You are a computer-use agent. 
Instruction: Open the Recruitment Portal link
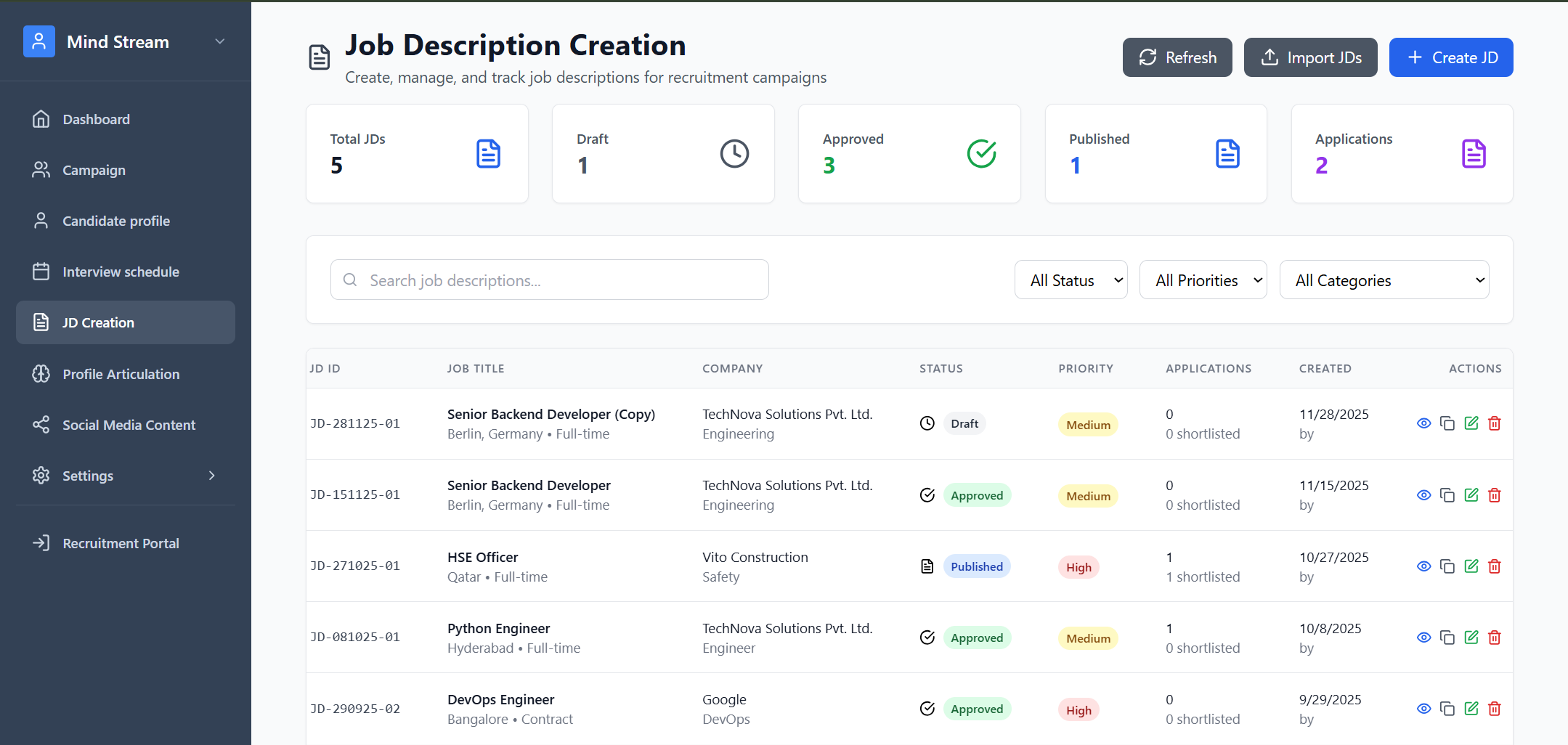(x=126, y=543)
